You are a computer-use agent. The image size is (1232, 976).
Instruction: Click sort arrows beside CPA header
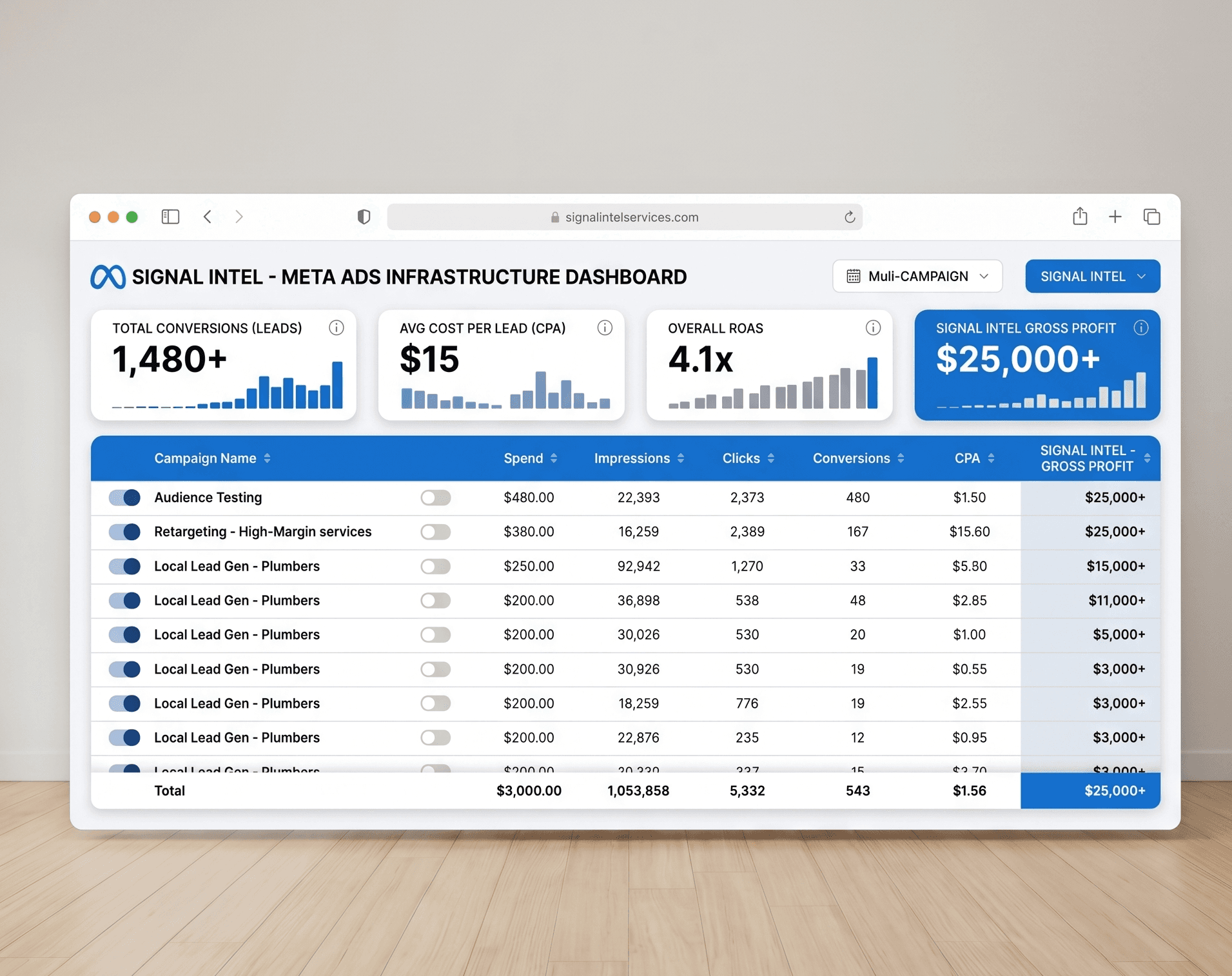click(991, 458)
